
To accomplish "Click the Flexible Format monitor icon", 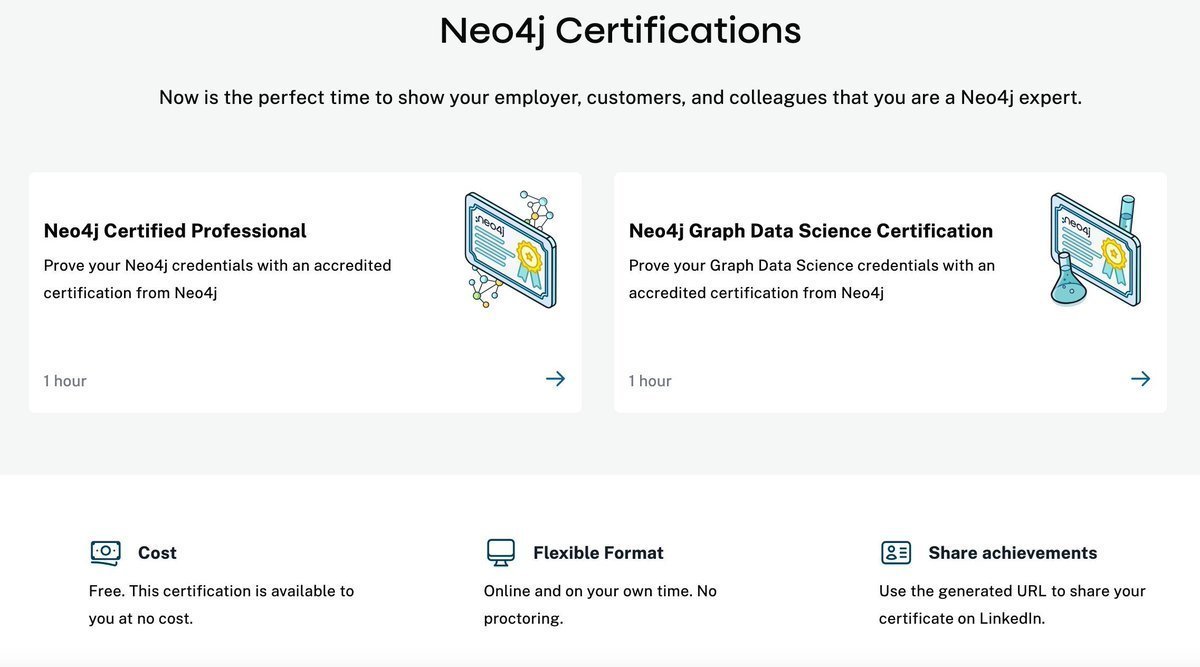I will click(x=500, y=552).
